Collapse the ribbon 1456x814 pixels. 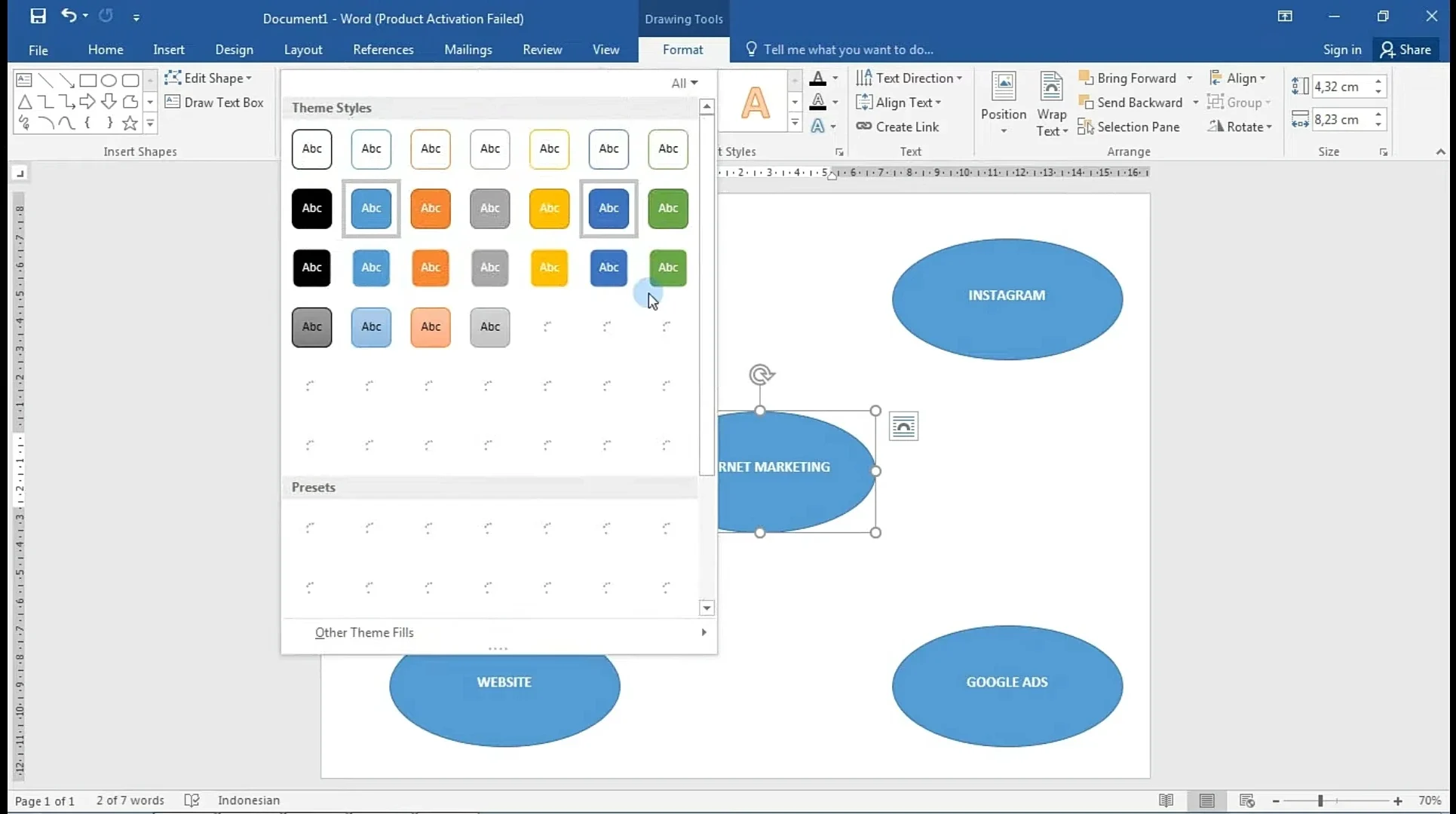(1441, 152)
